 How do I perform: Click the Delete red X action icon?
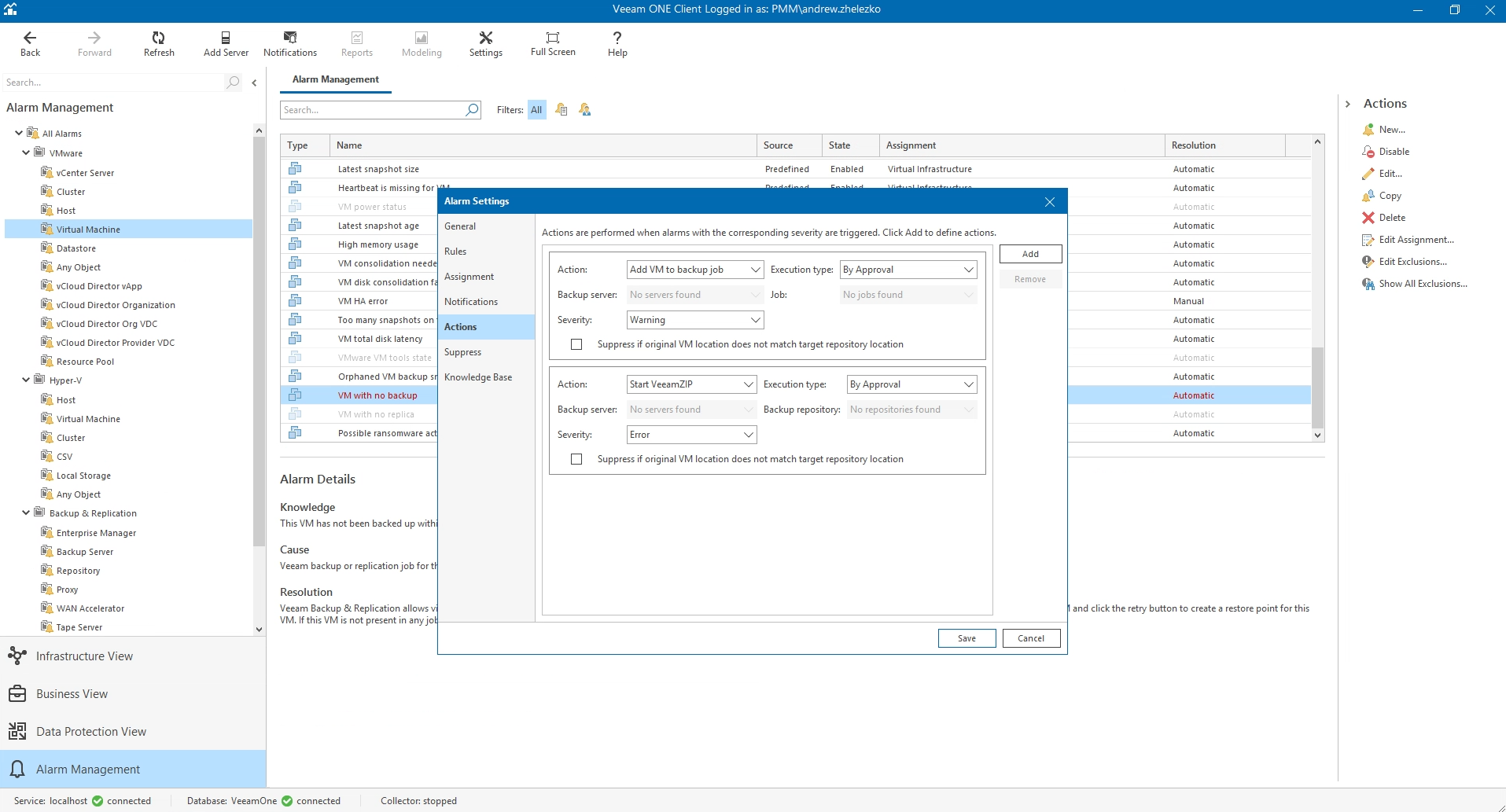1368,218
